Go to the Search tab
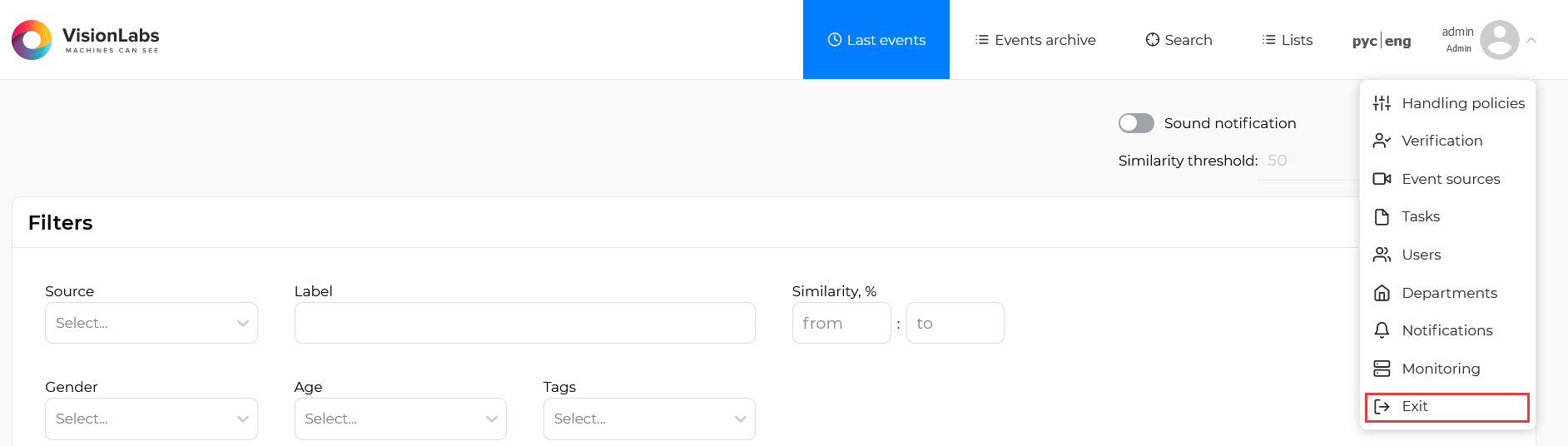1568x446 pixels. coord(1178,40)
